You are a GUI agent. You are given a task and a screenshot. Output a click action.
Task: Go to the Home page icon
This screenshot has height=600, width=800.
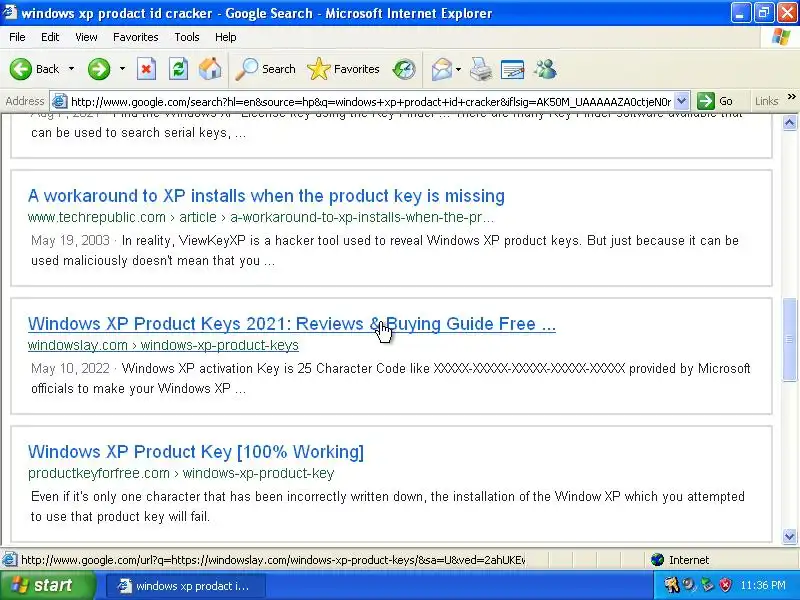coord(210,69)
